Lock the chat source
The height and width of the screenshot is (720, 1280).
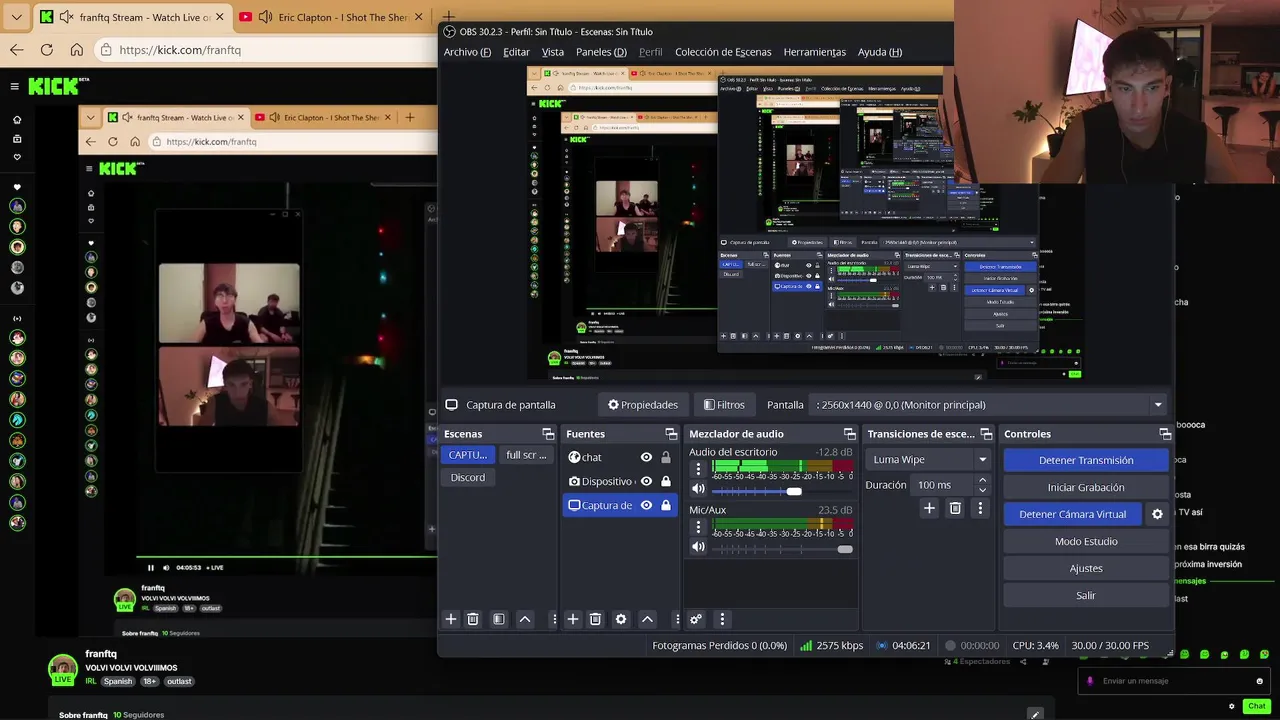[x=666, y=457]
